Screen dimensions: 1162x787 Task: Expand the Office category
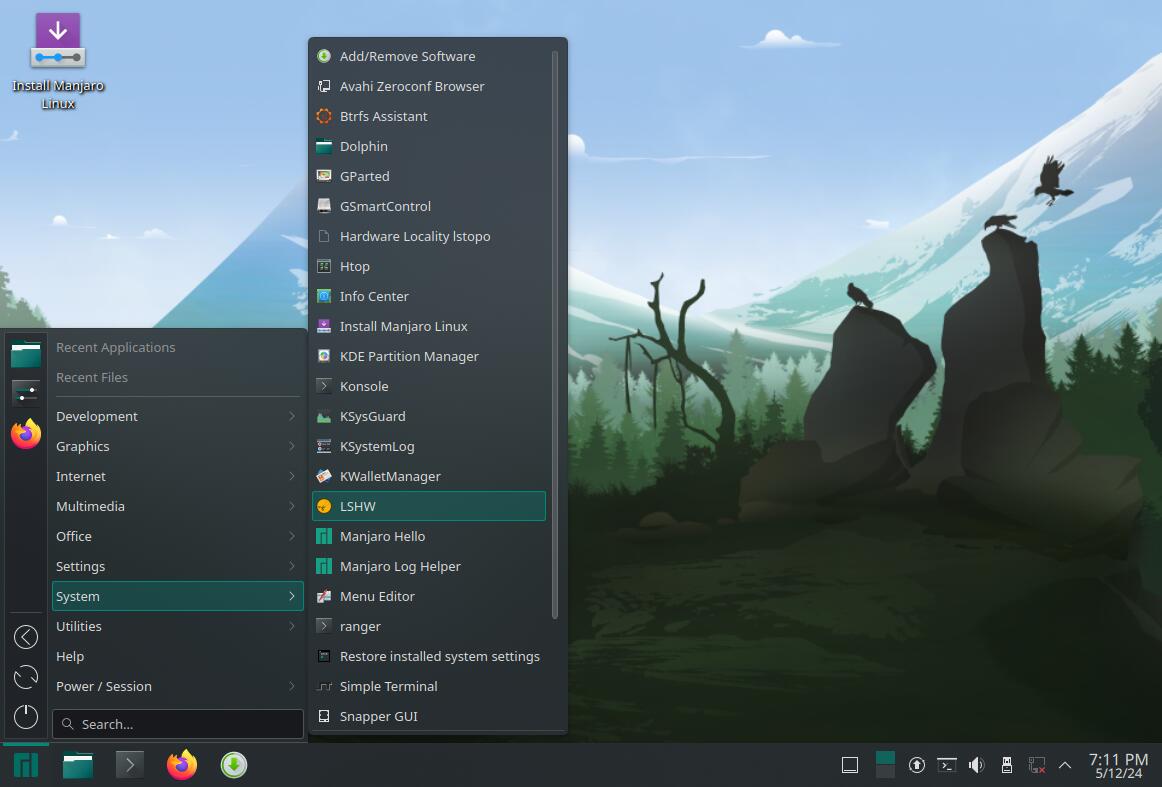pos(178,537)
